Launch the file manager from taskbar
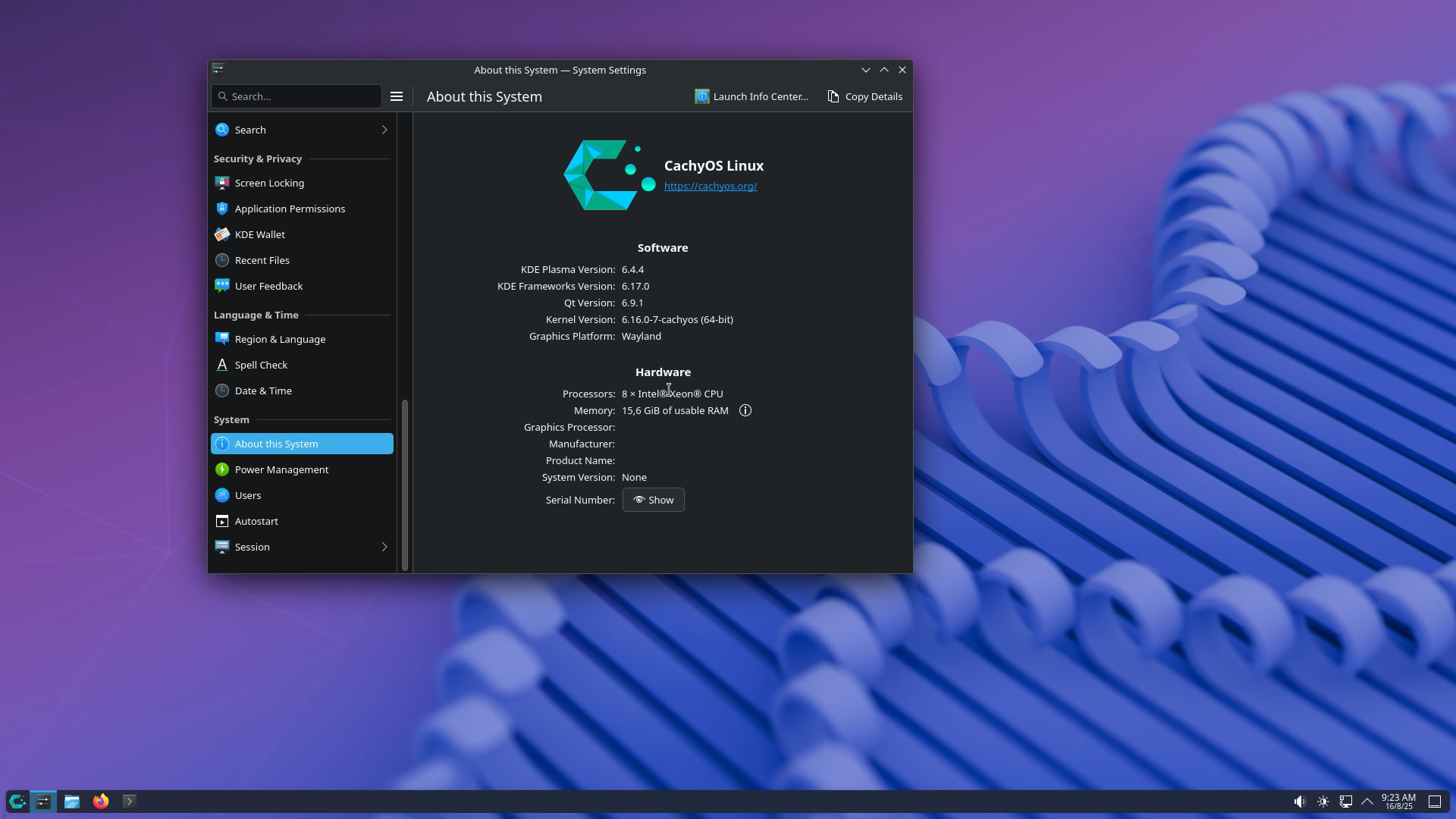Viewport: 1456px width, 819px height. (72, 802)
